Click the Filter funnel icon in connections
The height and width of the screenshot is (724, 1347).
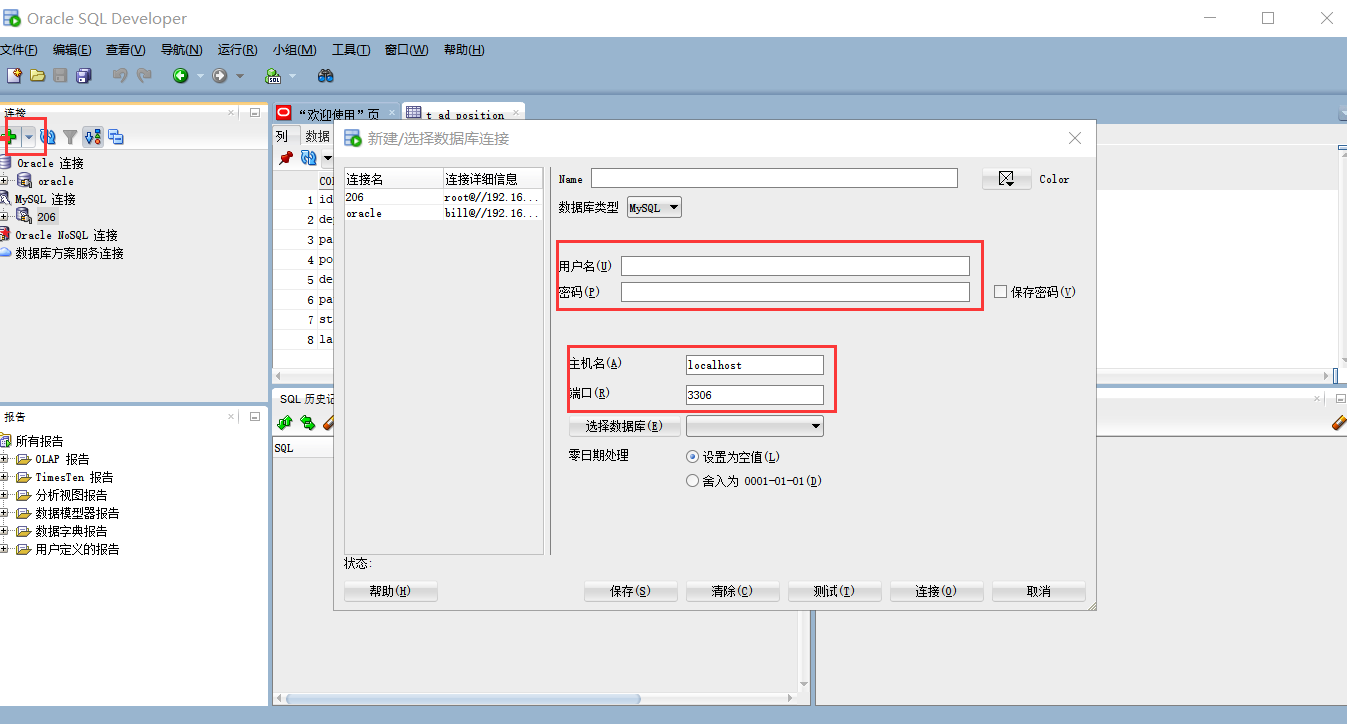pos(70,137)
